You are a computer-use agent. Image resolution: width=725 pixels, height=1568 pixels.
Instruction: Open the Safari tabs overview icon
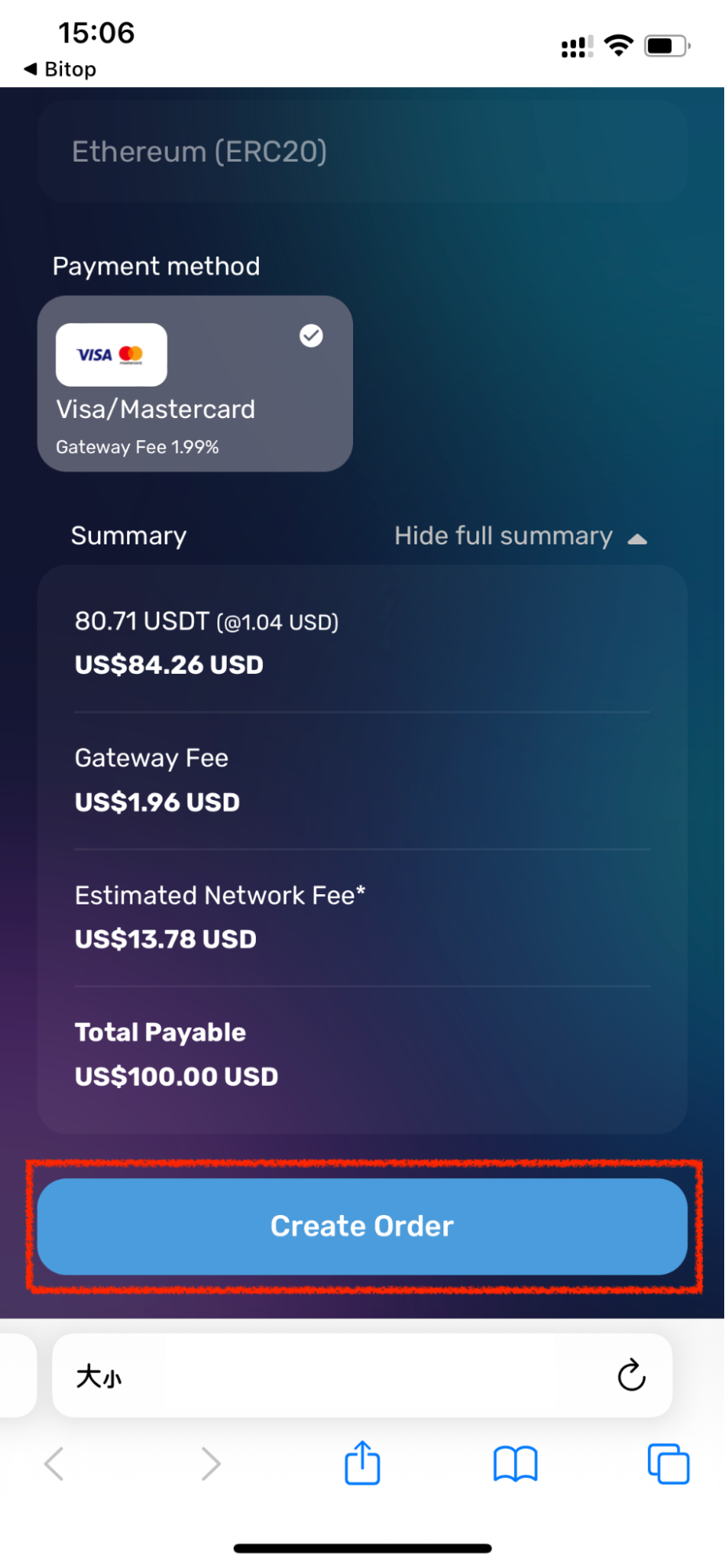(x=669, y=1464)
